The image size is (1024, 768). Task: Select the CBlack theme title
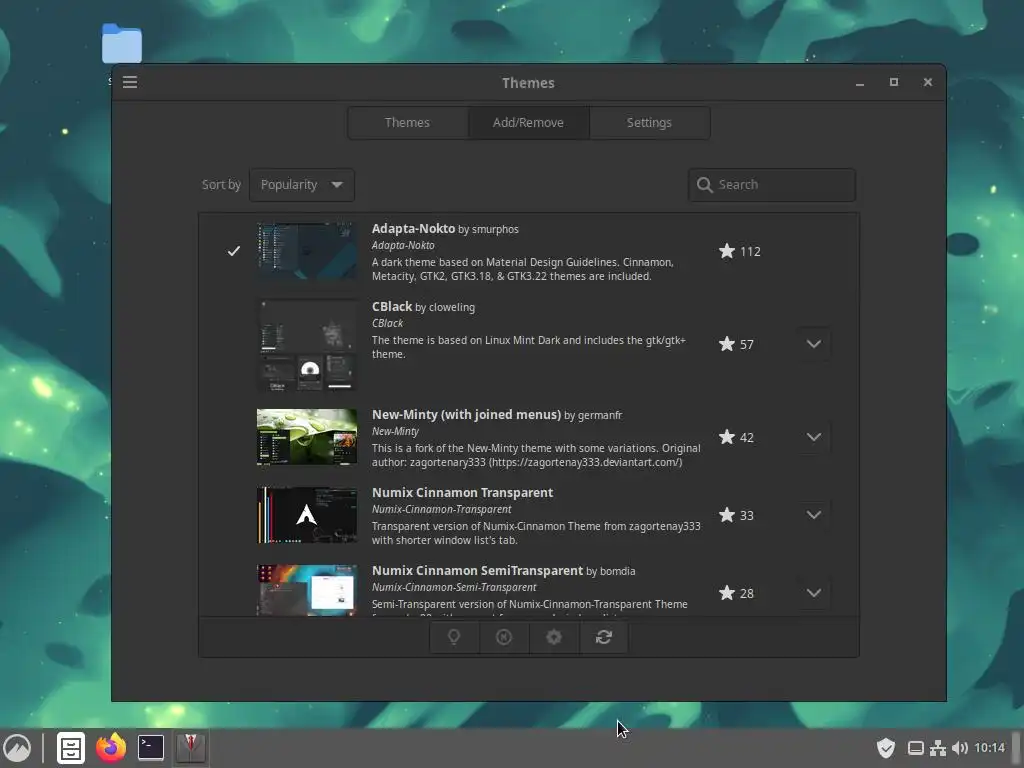click(392, 306)
